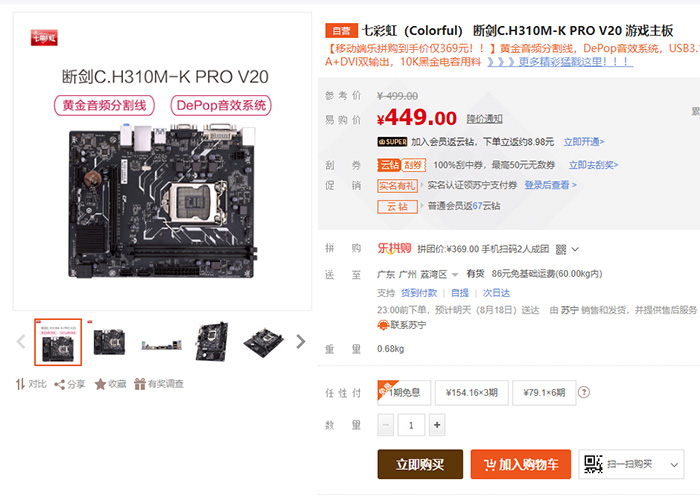Click the 联系苏宁 customer service icon
The width and height of the screenshot is (700, 500).
pos(383,325)
